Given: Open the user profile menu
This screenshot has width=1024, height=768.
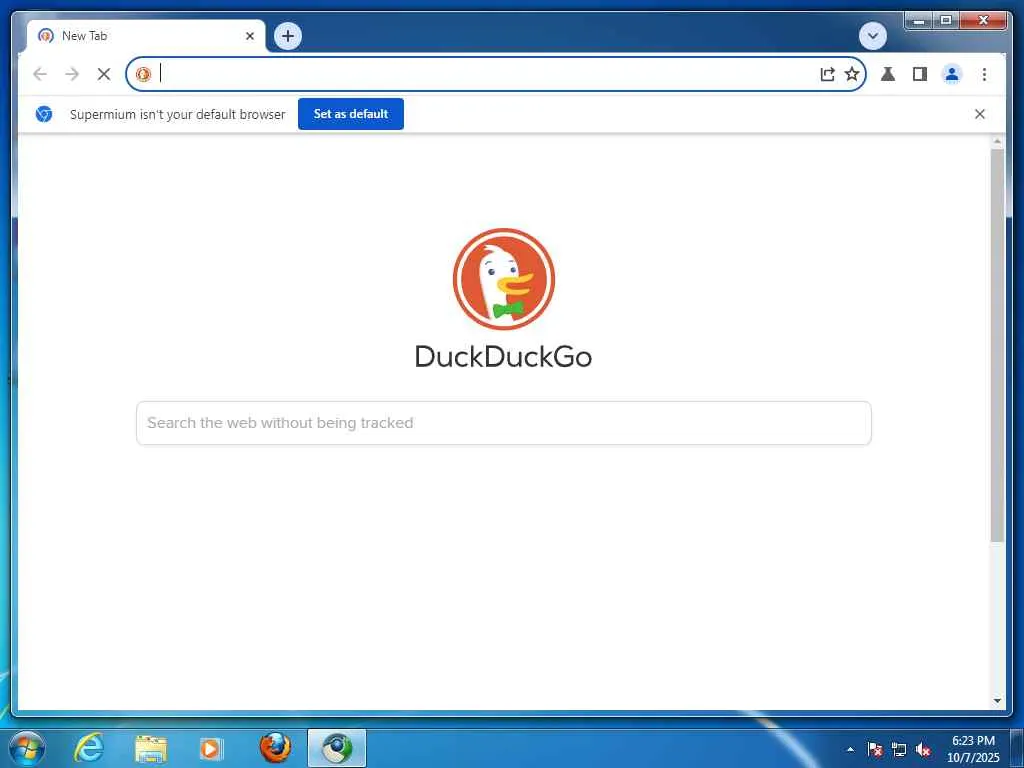Looking at the screenshot, I should click(x=952, y=74).
